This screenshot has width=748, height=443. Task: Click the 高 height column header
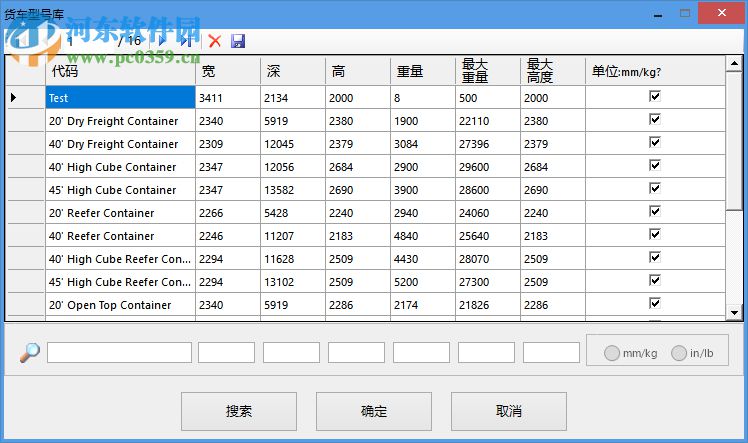[x=358, y=71]
